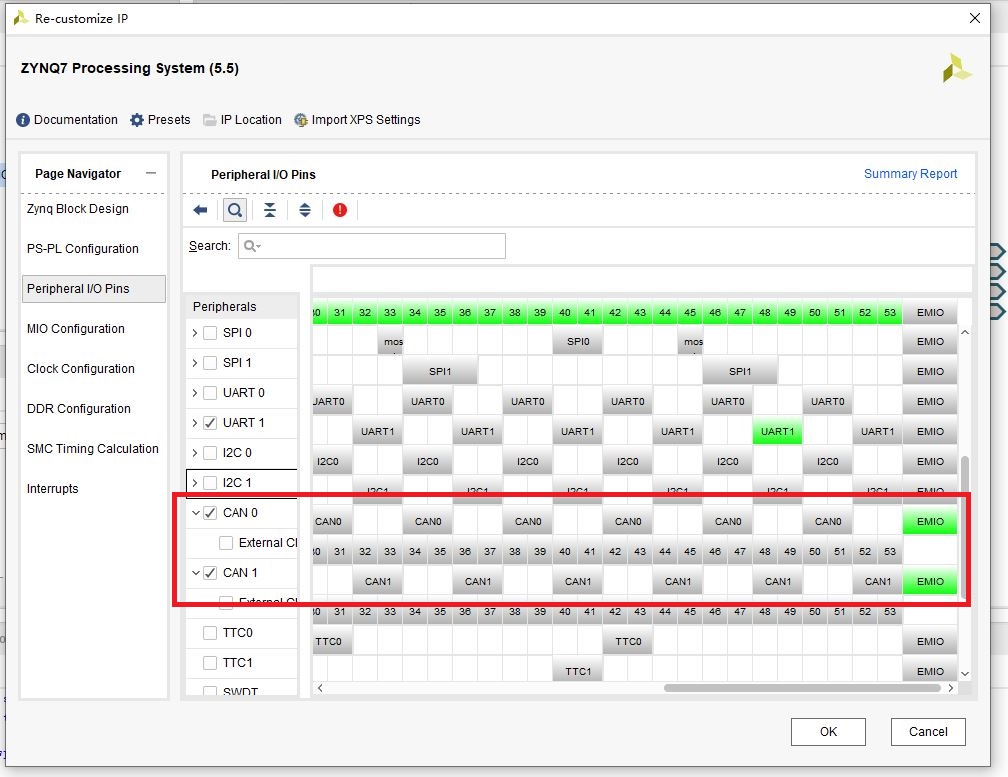Select Peripheral I/O Pins page
Viewport: 1008px width, 777px height.
94,289
